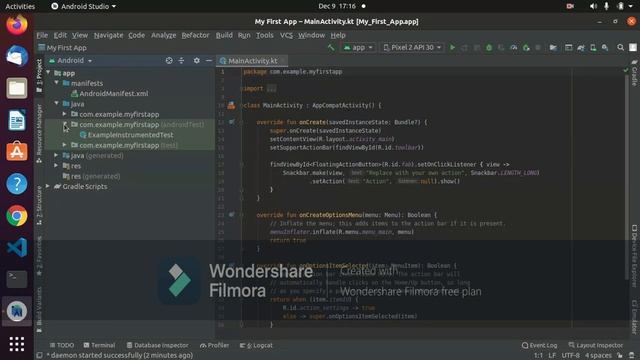Click the gutter icon beside class MainActivity
The width and height of the screenshot is (640, 360).
(x=231, y=105)
